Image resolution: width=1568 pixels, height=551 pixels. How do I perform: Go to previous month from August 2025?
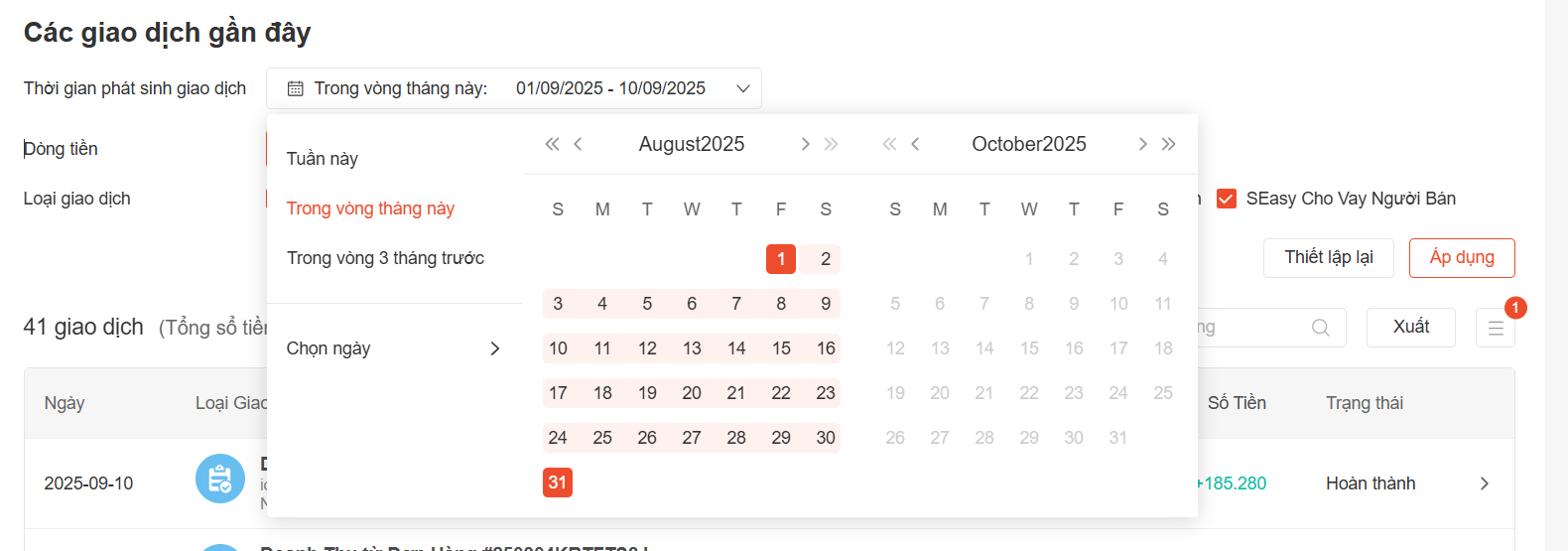578,144
